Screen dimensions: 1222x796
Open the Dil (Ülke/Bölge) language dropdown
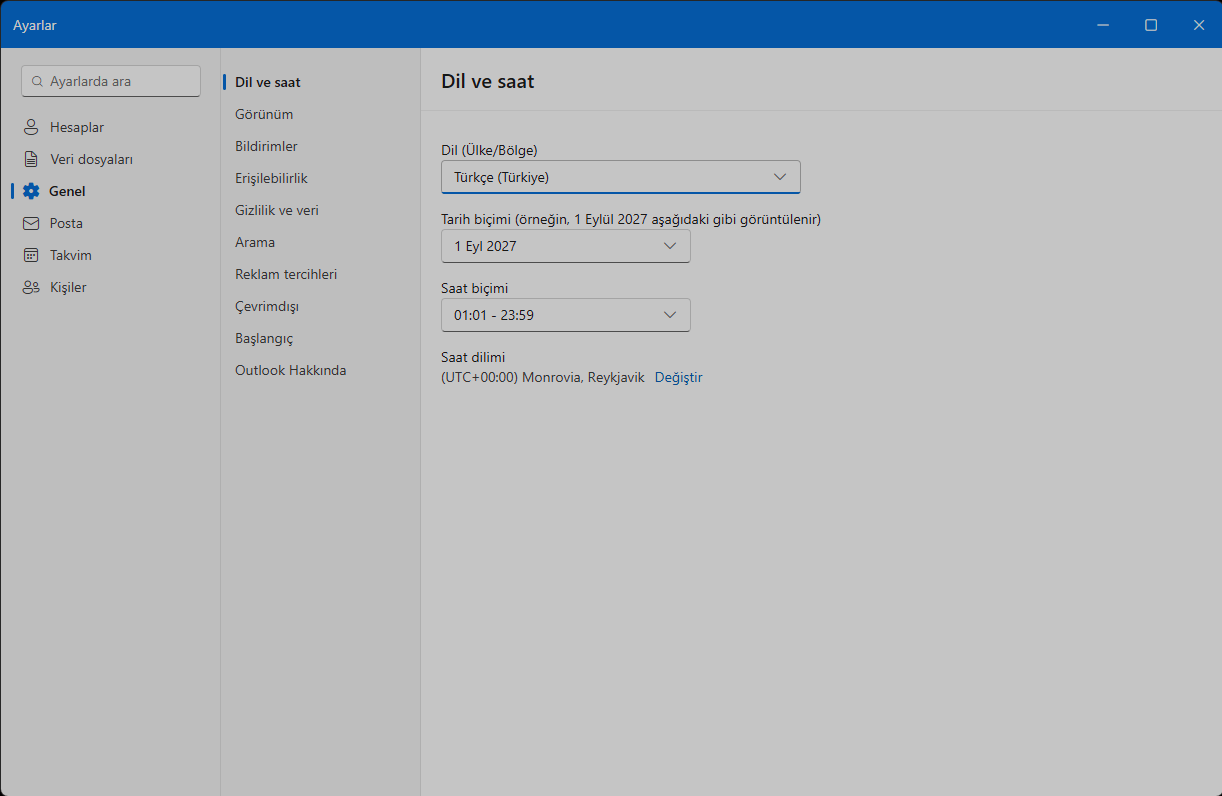[x=621, y=177]
